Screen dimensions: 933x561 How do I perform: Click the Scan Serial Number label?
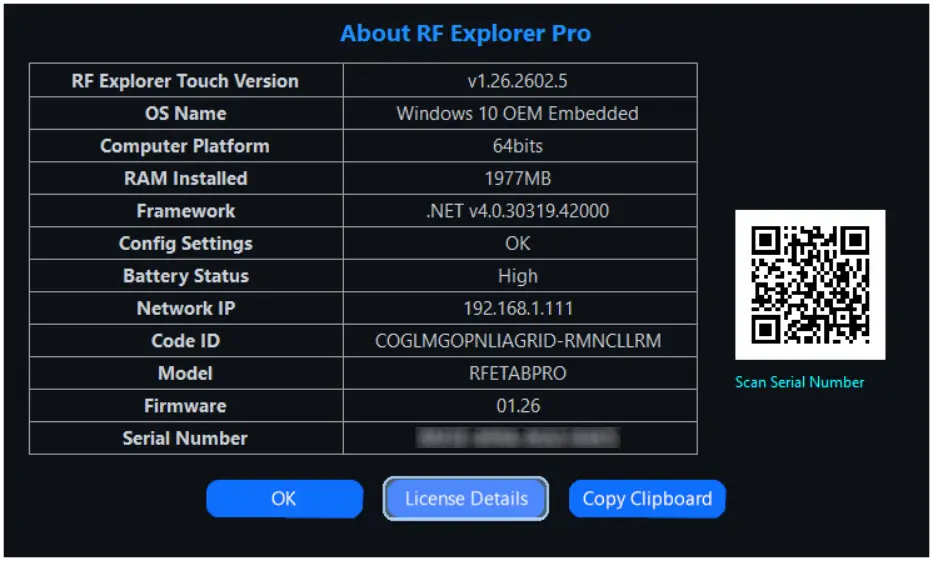[799, 382]
